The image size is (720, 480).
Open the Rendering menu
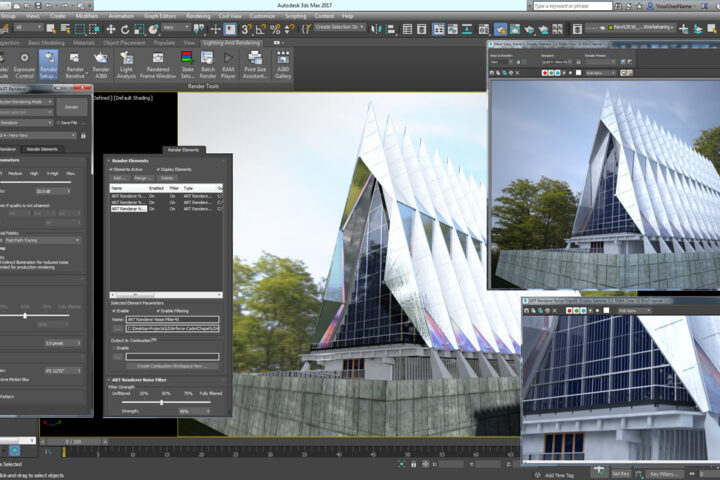pyautogui.click(x=198, y=16)
